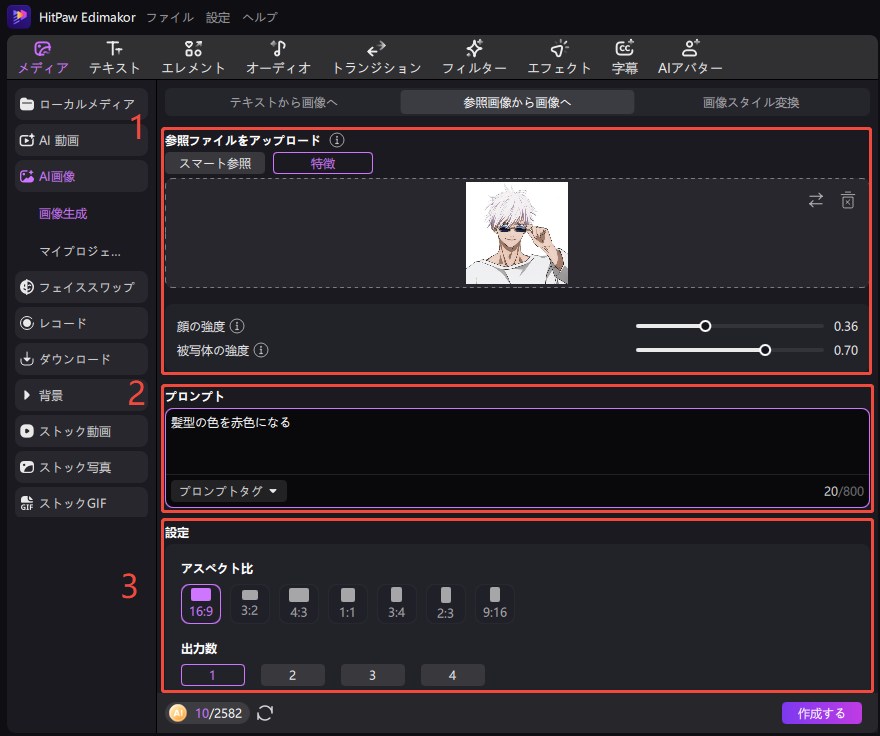This screenshot has width=880, height=736.
Task: Delete the uploaded reference image
Action: pos(847,200)
